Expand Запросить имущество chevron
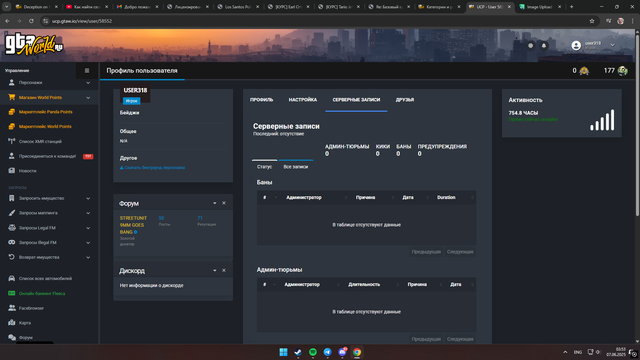Image resolution: width=640 pixels, height=360 pixels. 88,198
